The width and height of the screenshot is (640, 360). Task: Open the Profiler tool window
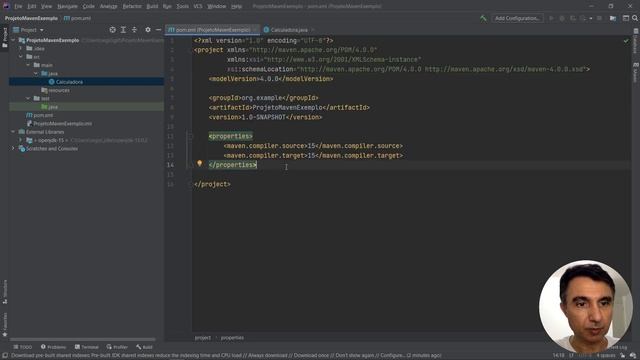tap(117, 347)
